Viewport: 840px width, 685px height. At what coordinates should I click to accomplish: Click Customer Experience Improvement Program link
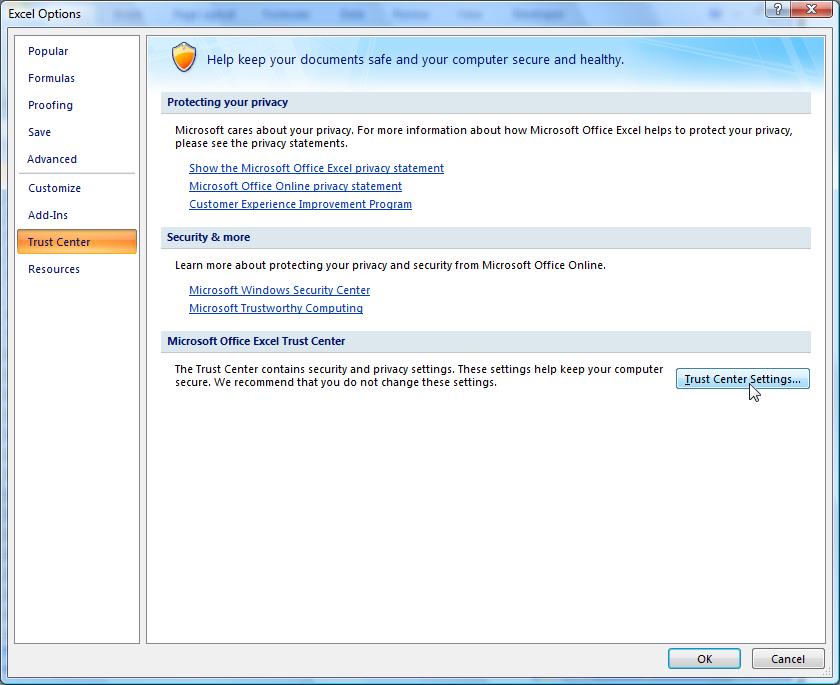point(300,204)
